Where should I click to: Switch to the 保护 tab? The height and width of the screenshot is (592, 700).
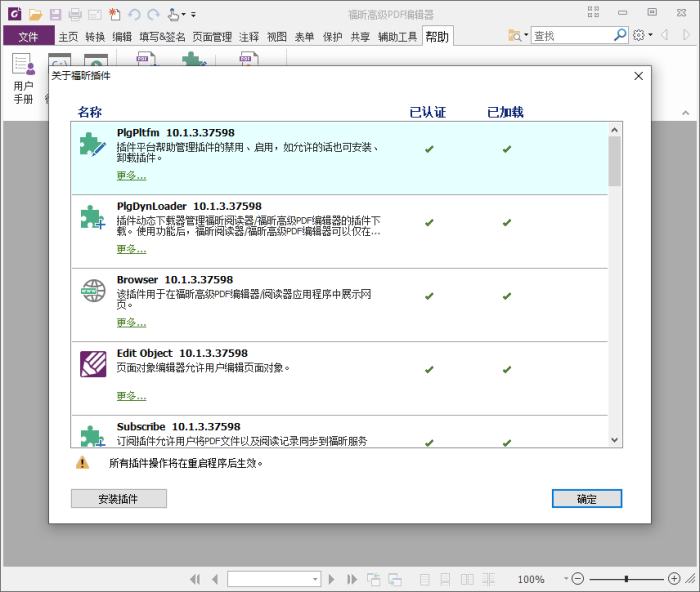click(332, 37)
